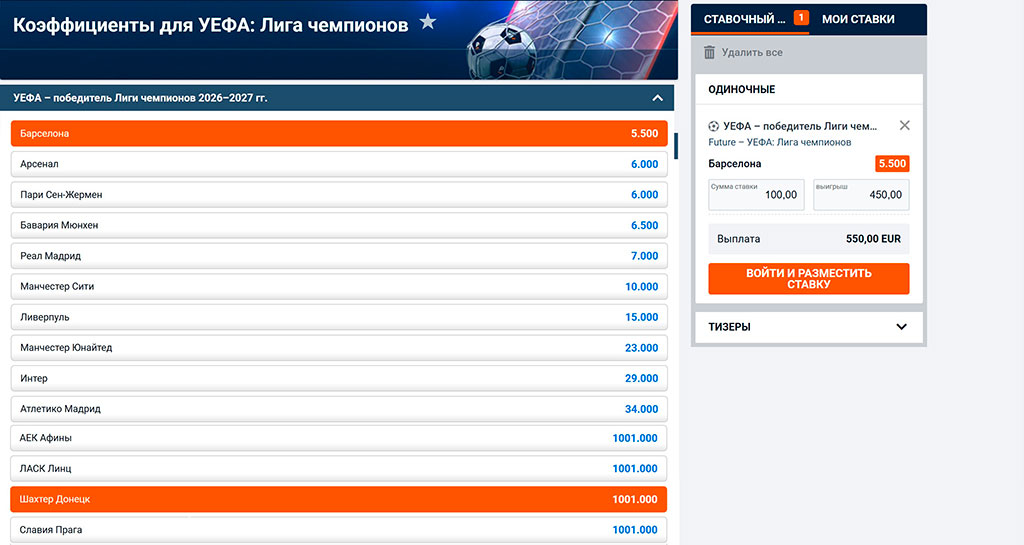Screen dimensions: 1024x545
Task: Open the Future – УЕФА: Лига чемпионов link
Action: [x=780, y=142]
